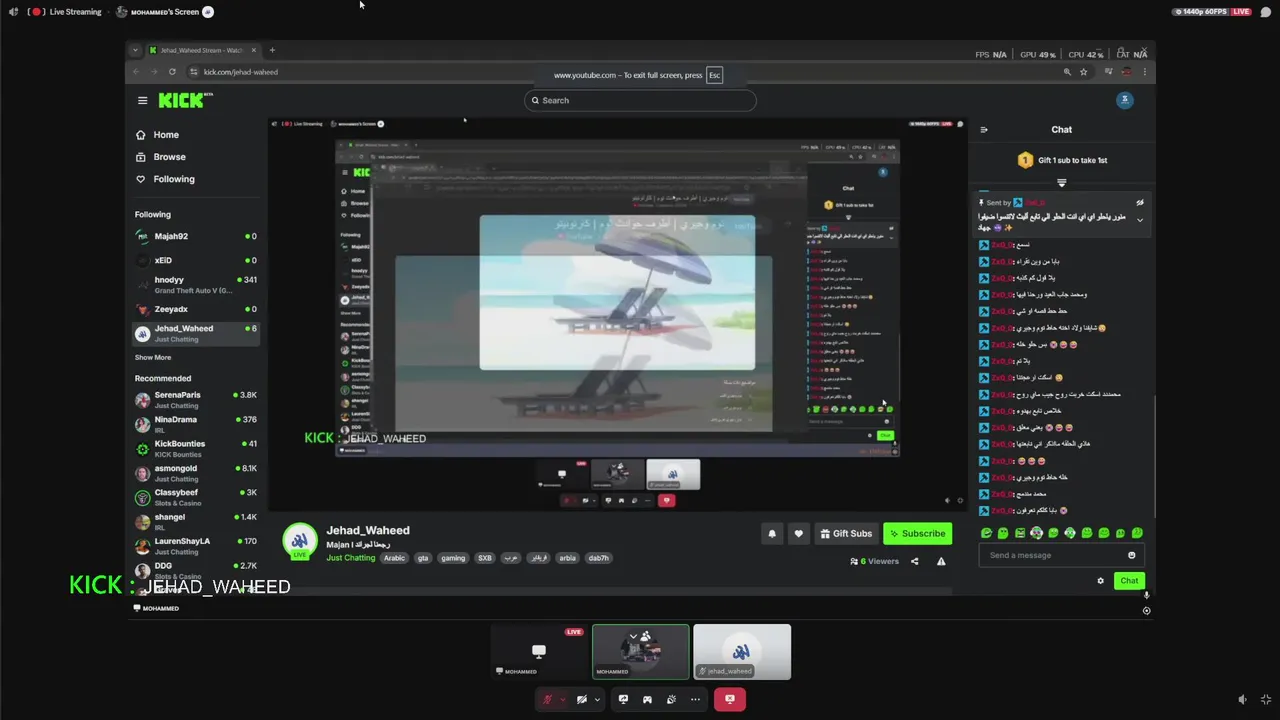Click the 6 Viewers count
The height and width of the screenshot is (720, 1280).
[875, 562]
